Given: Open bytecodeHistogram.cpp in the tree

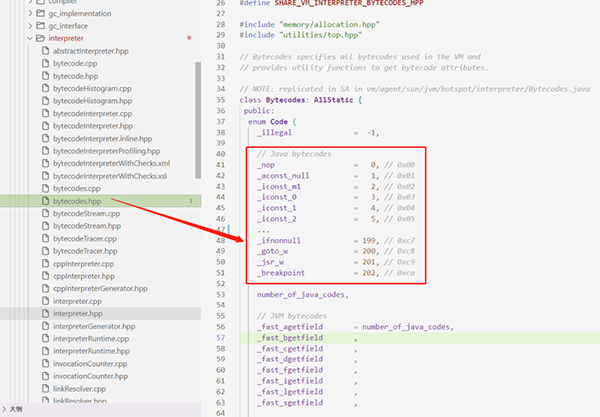Looking at the screenshot, I should point(92,88).
